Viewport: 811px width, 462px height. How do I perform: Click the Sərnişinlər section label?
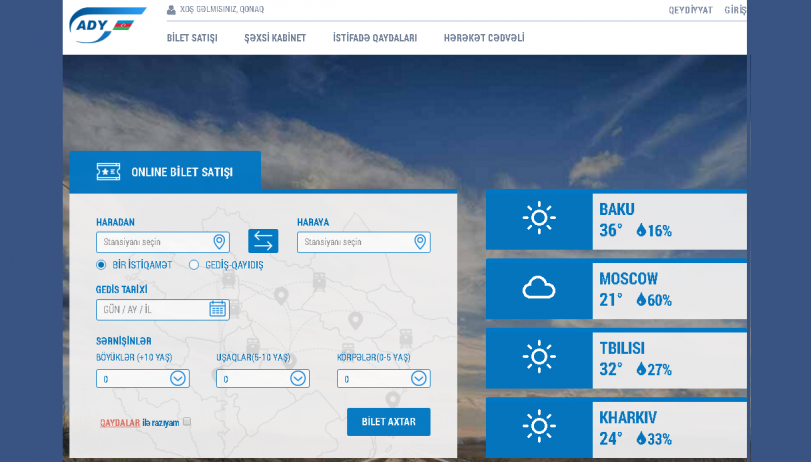click(124, 341)
